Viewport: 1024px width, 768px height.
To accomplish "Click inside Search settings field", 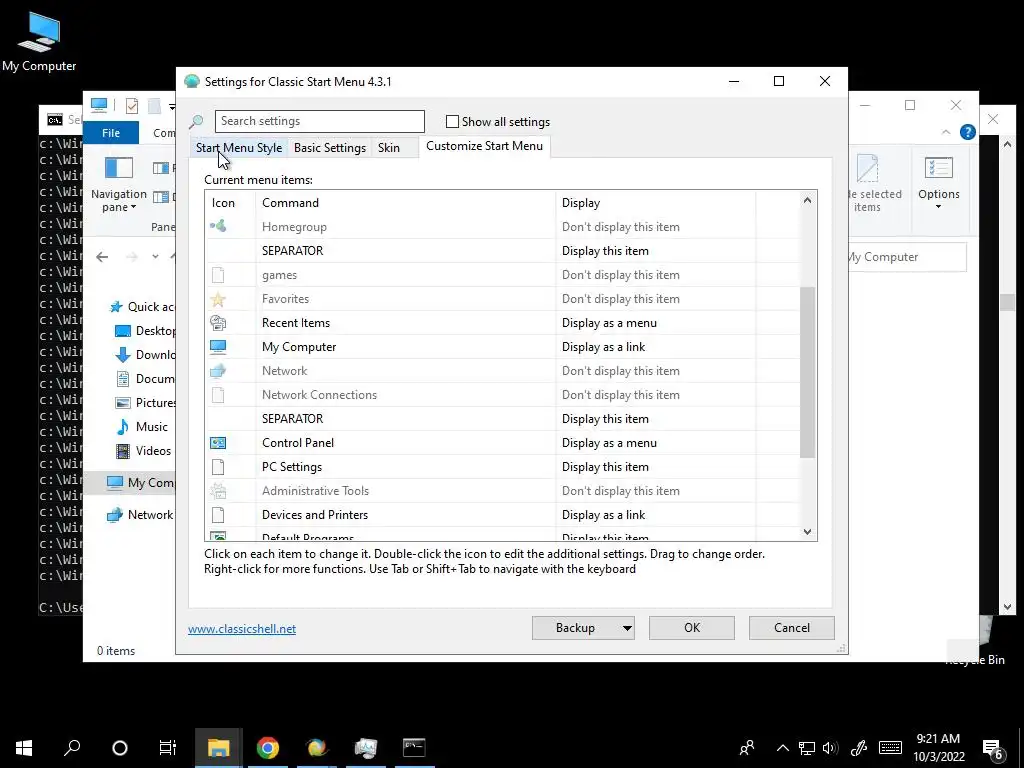I will tap(320, 121).
